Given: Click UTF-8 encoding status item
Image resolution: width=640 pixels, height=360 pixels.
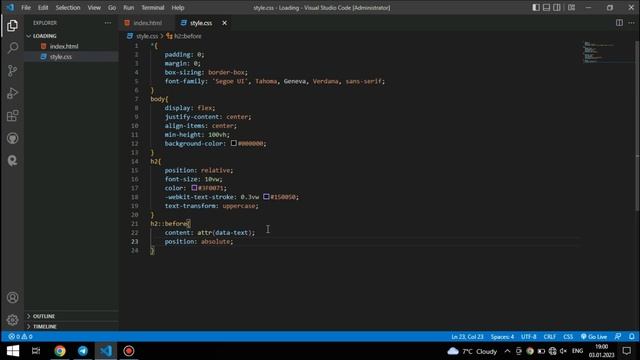Looking at the screenshot, I should 529,337.
